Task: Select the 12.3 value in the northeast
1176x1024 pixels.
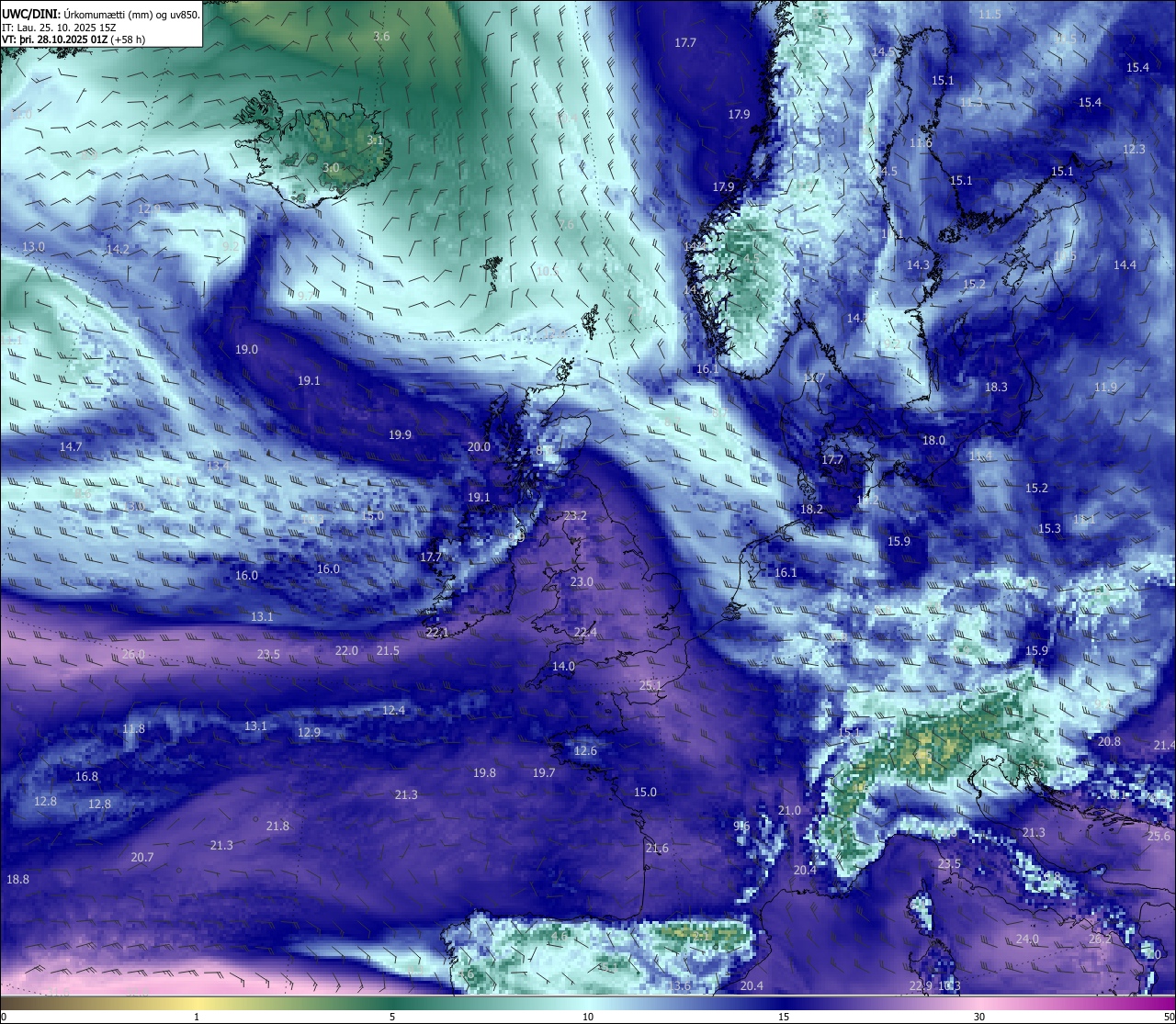Action: point(1134,150)
